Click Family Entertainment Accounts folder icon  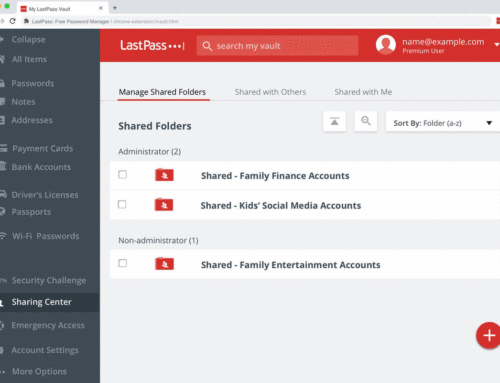164,264
